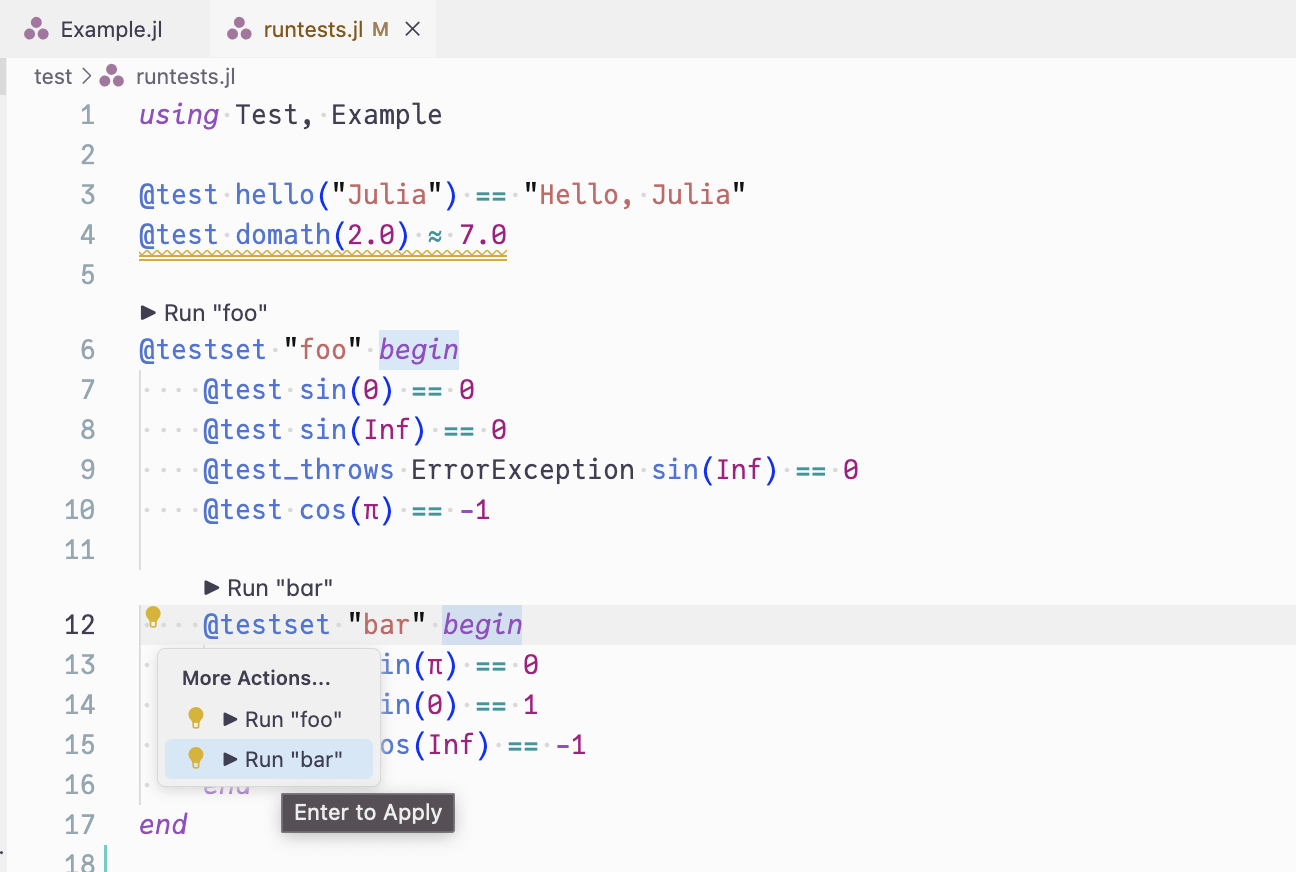1296x872 pixels.
Task: Click the Julia logo in the breadcrumb bar
Action: [x=110, y=76]
